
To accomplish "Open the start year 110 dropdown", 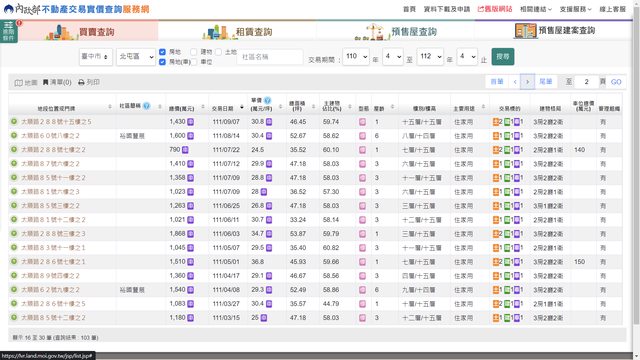I will point(356,56).
